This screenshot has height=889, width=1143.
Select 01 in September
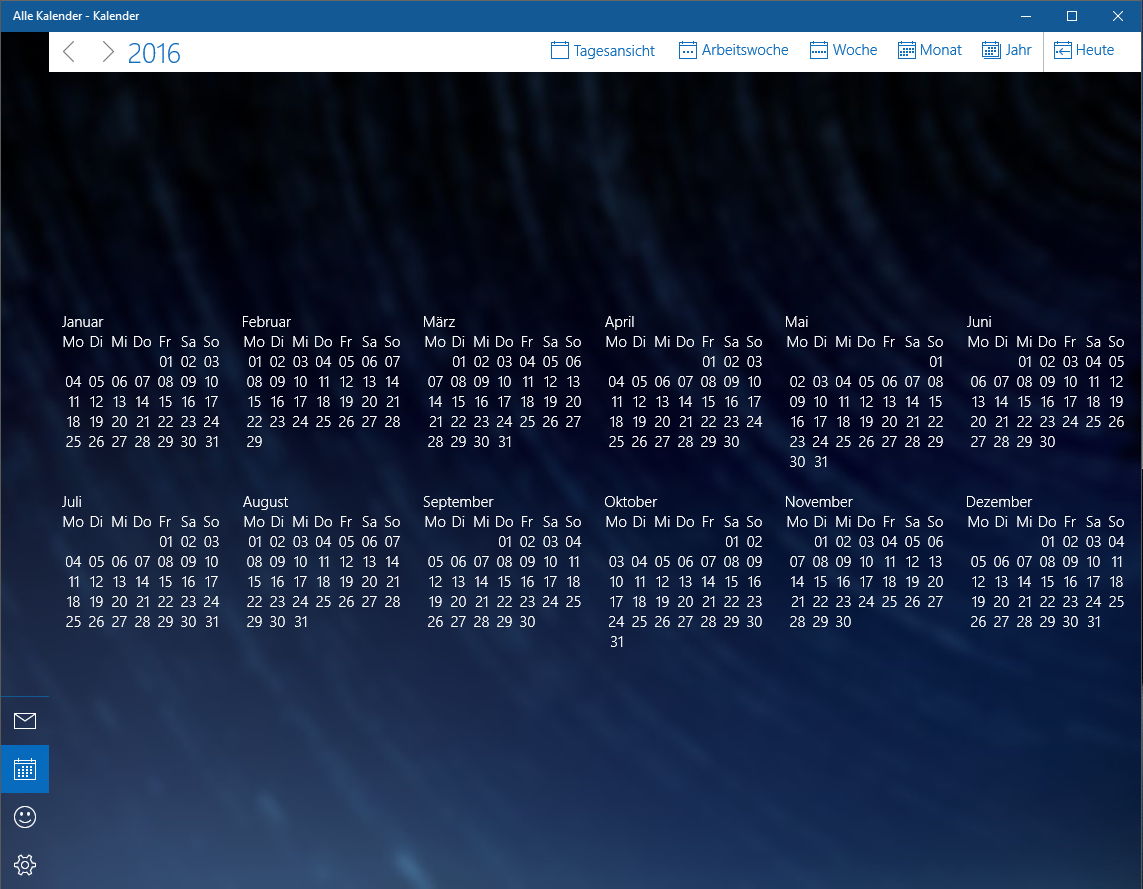(504, 542)
